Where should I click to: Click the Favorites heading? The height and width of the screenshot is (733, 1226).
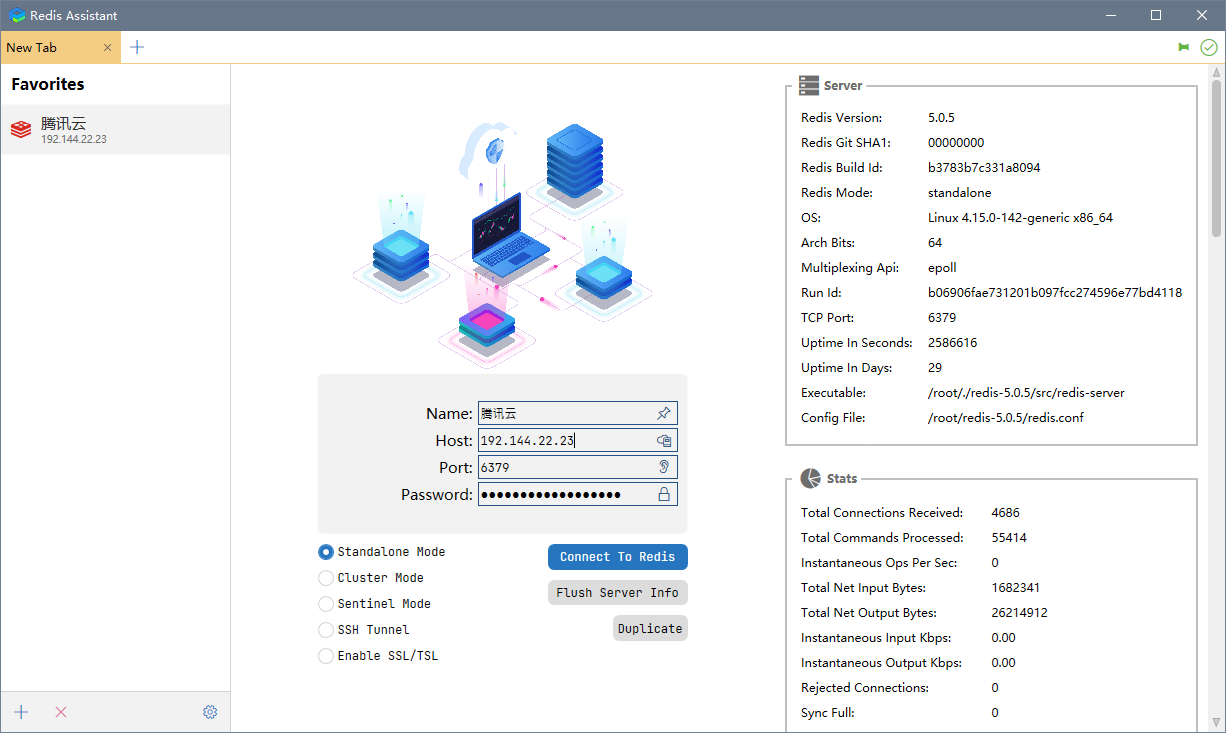click(48, 84)
